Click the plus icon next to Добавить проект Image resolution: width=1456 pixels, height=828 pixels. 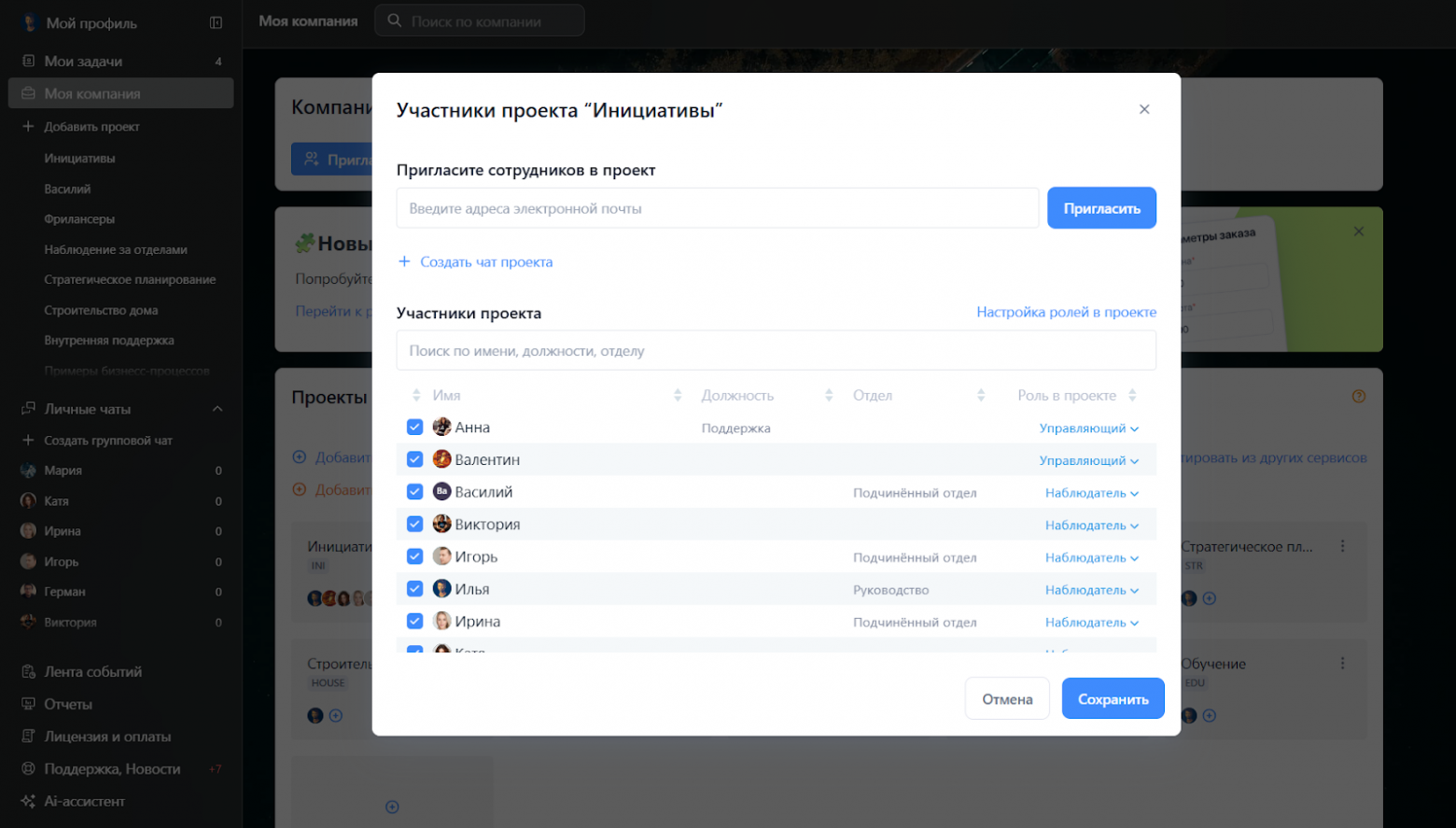29,126
